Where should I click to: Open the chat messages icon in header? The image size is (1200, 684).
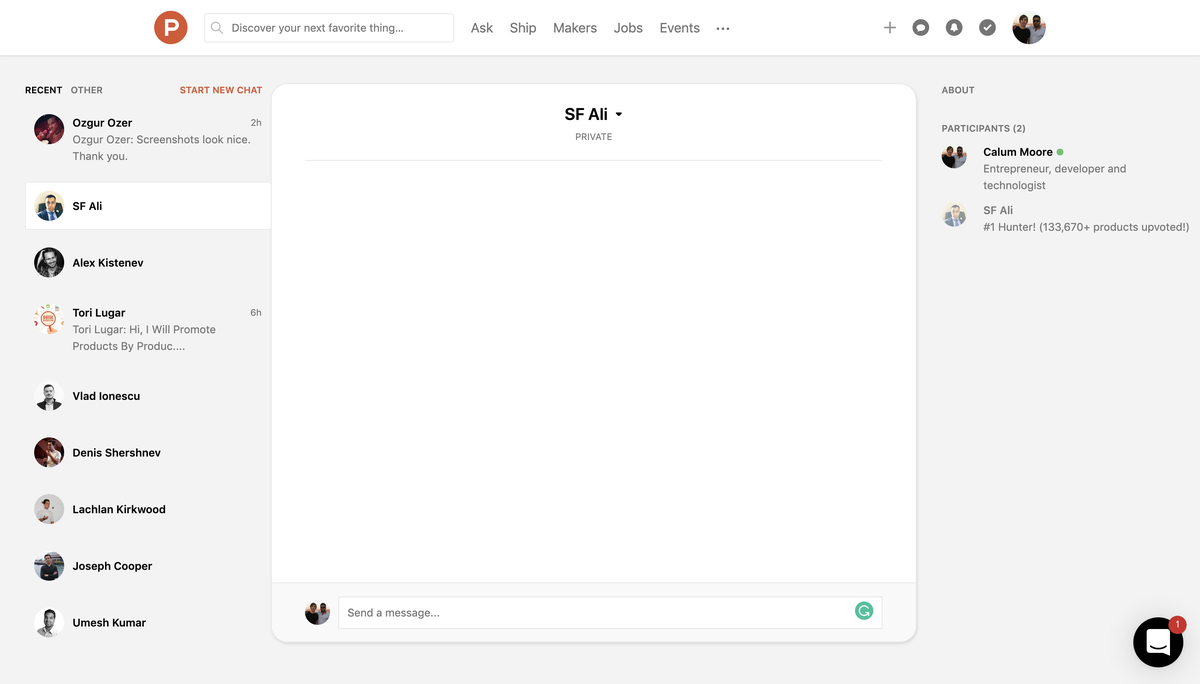pyautogui.click(x=921, y=28)
